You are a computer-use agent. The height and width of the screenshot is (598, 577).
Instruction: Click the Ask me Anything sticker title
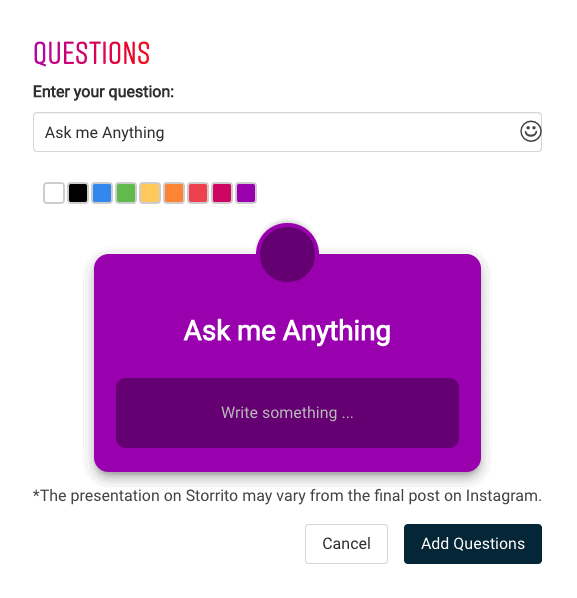287,331
